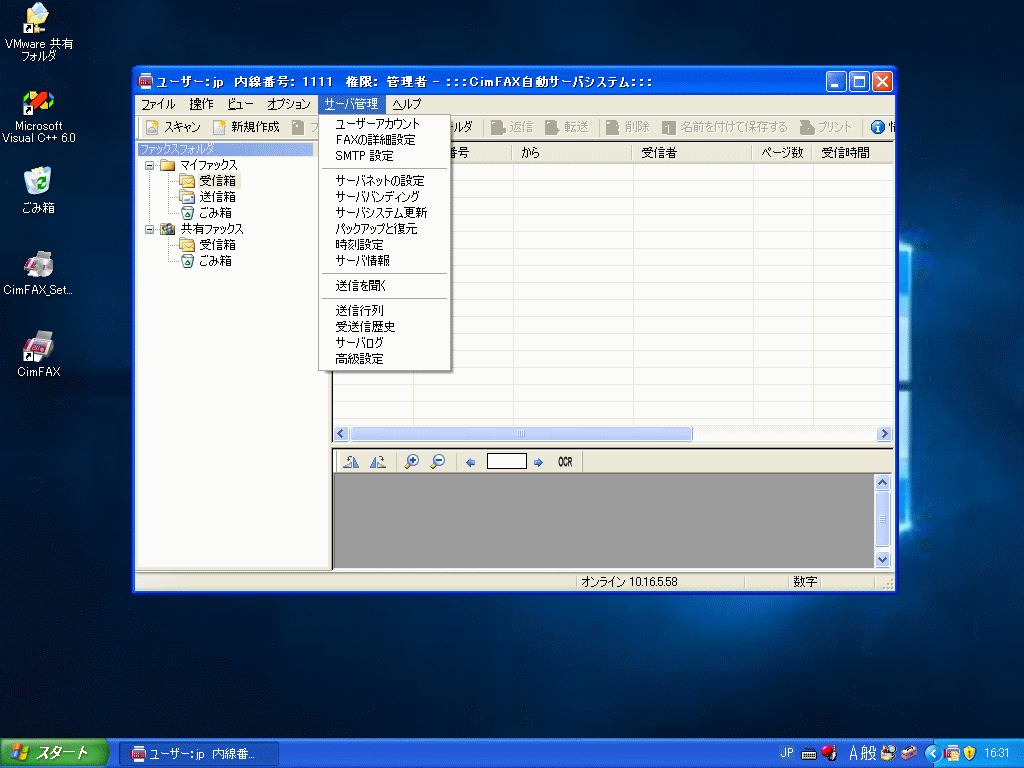Select the Microsoft Visual C++ 6.0 desktop icon
Image resolution: width=1024 pixels, height=768 pixels.
coord(38,117)
